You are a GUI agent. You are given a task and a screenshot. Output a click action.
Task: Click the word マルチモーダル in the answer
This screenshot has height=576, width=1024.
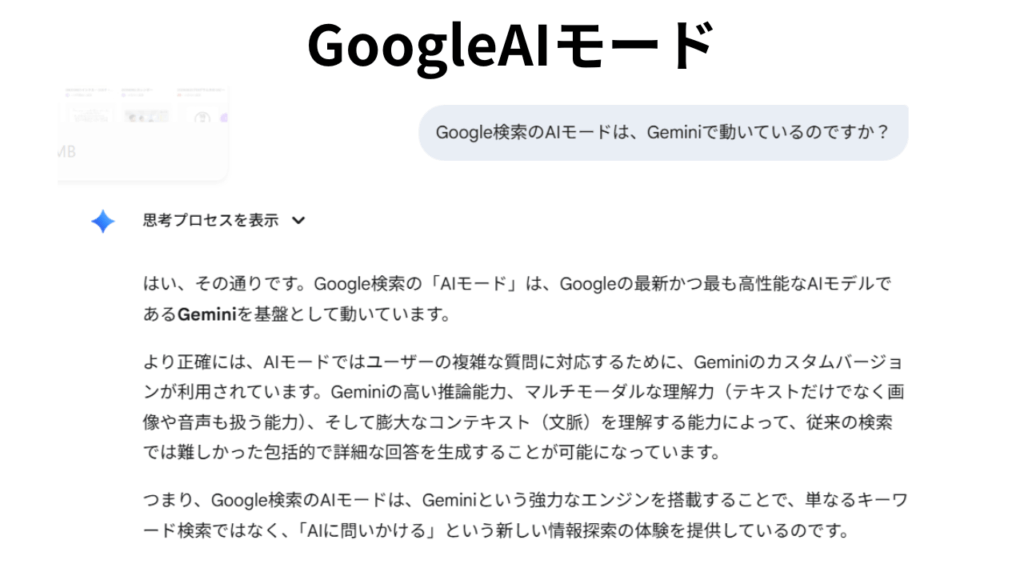coord(584,392)
